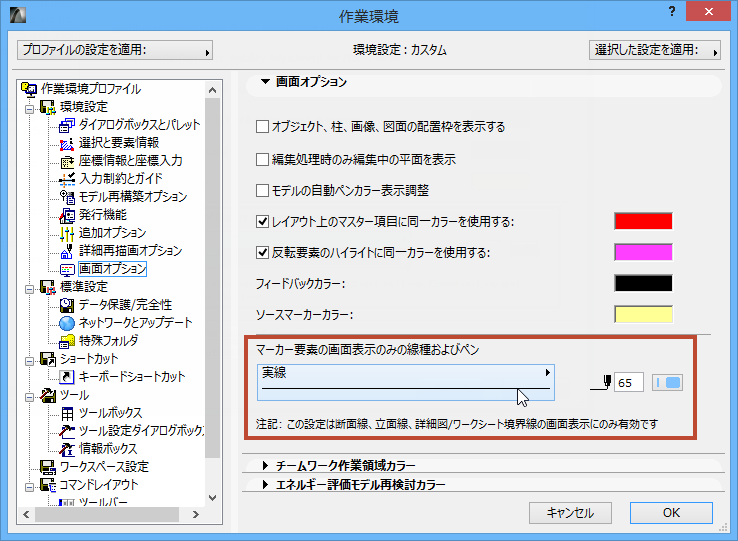Select 画面オプション in the tree
Image resolution: width=738 pixels, height=541 pixels.
click(x=112, y=269)
